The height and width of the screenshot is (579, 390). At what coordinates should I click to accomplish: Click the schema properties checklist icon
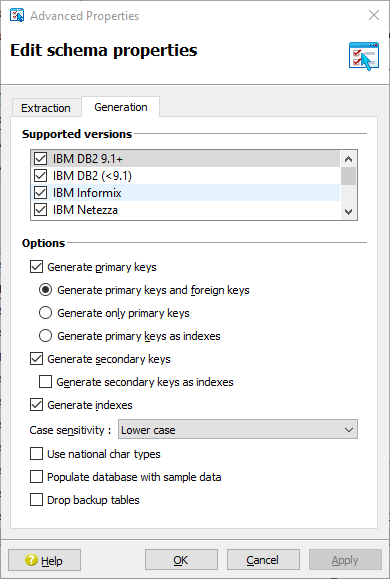[x=364, y=56]
